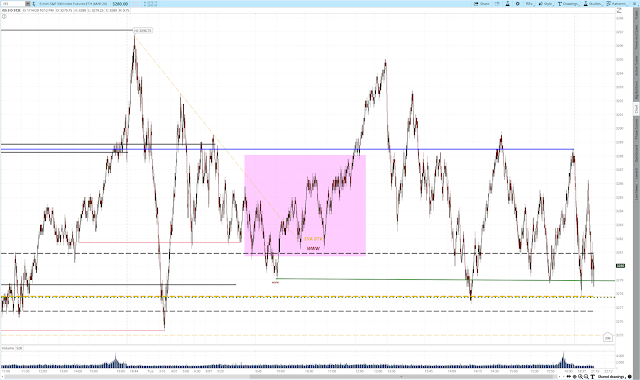The width and height of the screenshot is (640, 380).
Task: Click the Hi price label bubble
Action: click(143, 31)
